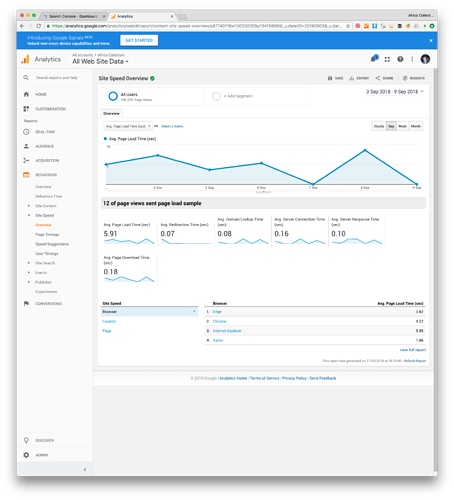Open the Google apps grid icon
This screenshot has height=500, width=454.
(x=387, y=59)
